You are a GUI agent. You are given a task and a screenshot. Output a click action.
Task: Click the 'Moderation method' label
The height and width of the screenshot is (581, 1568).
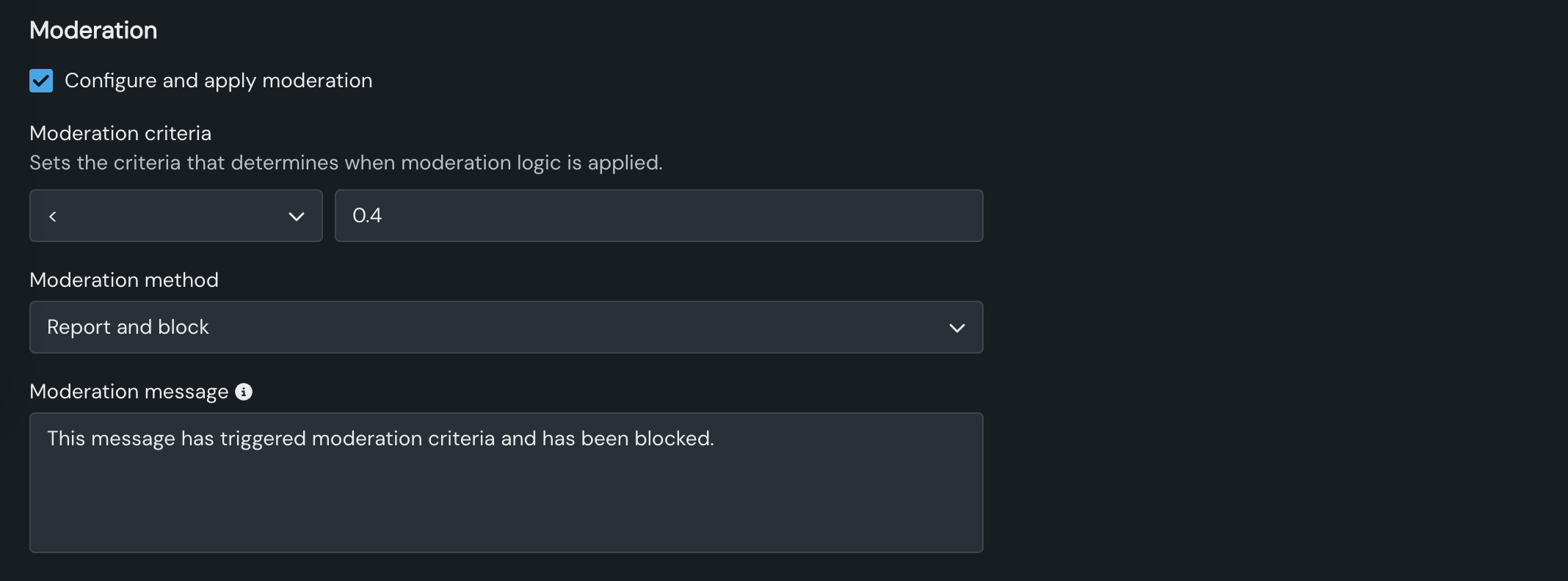[124, 280]
